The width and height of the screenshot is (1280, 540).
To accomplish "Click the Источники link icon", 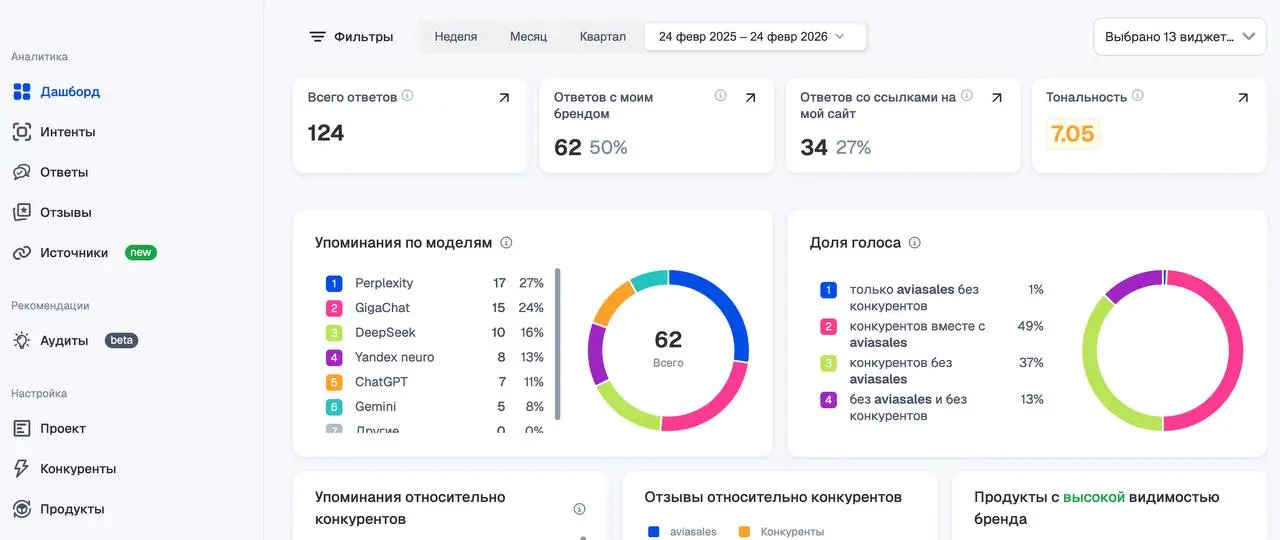I will tap(22, 253).
